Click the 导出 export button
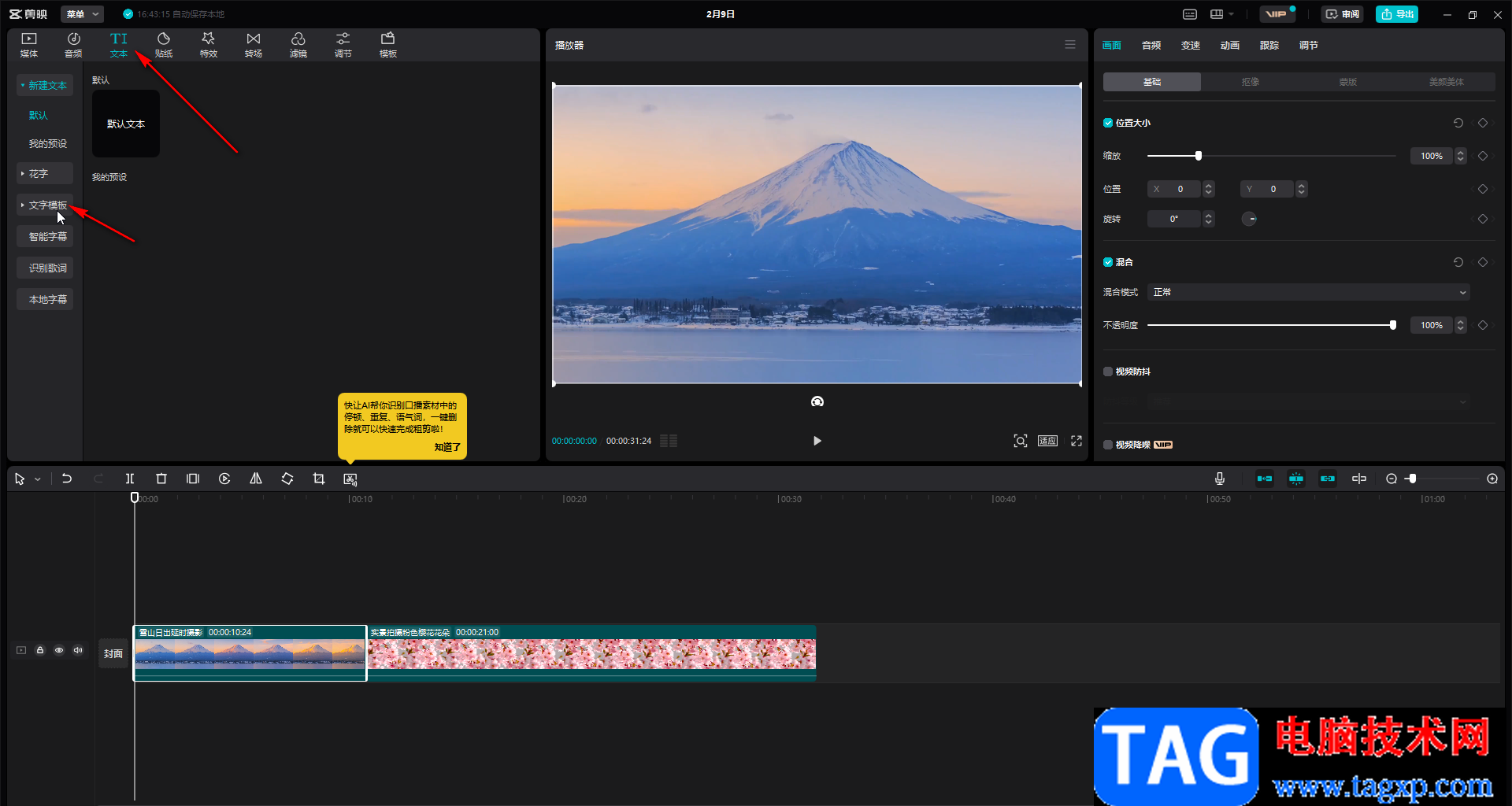Screen dimensions: 1512x806 coord(1397,14)
